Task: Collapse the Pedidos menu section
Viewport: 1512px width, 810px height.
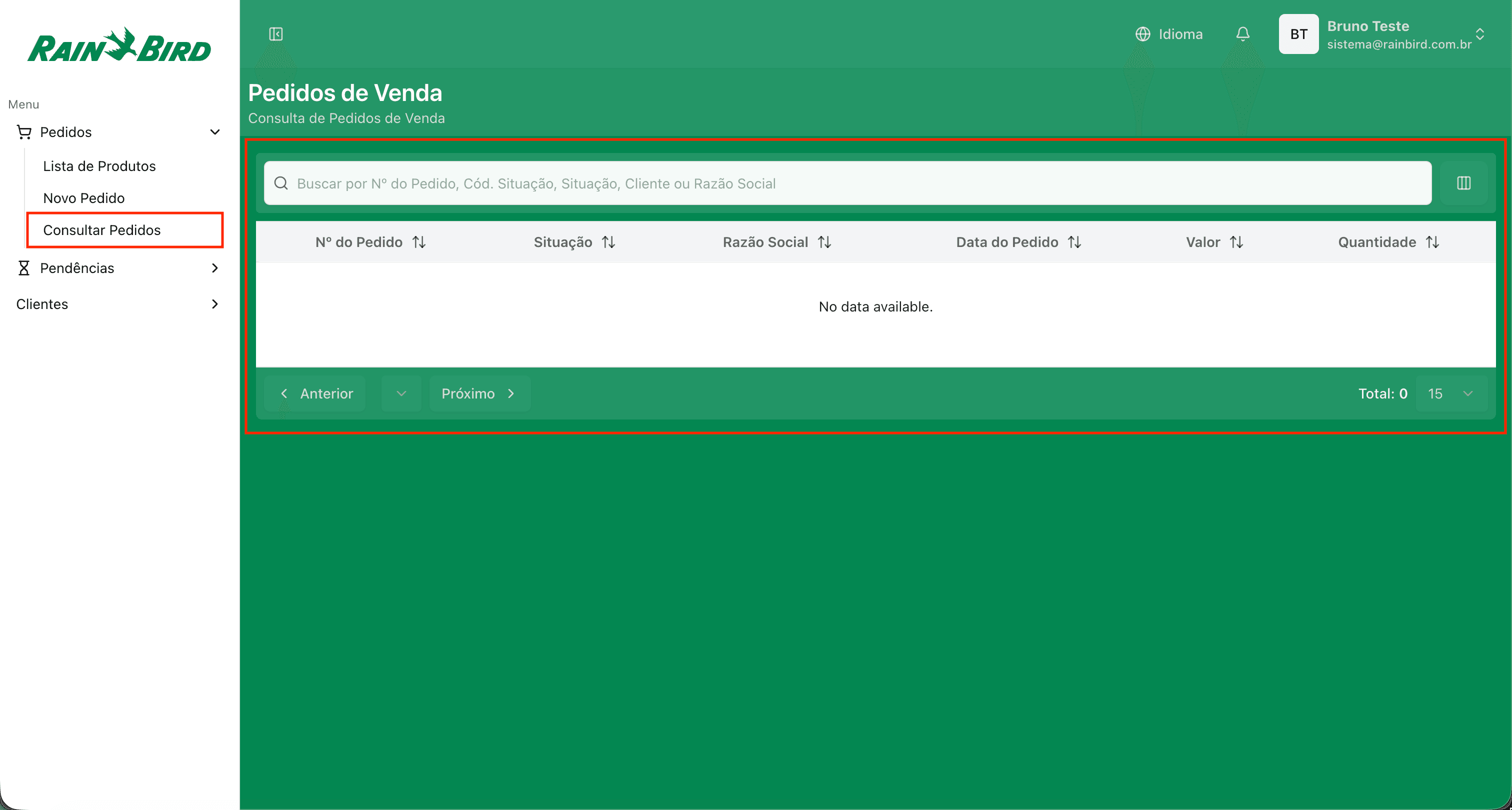Action: click(215, 132)
